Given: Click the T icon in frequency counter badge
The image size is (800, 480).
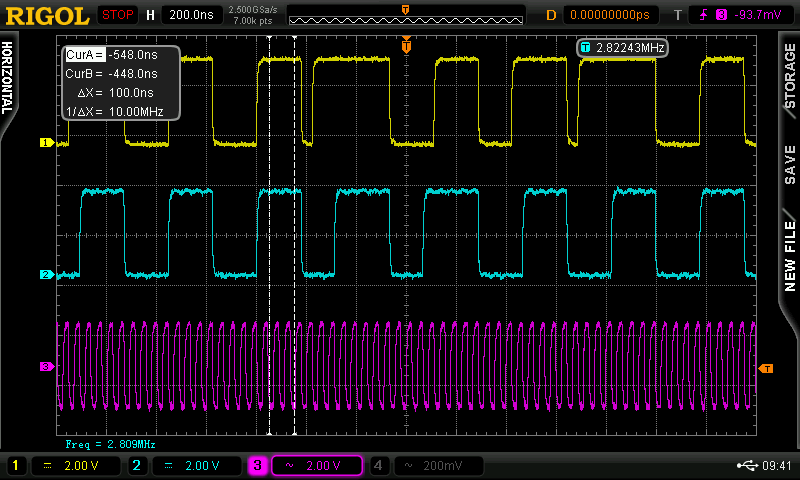Looking at the screenshot, I should click(x=586, y=47).
